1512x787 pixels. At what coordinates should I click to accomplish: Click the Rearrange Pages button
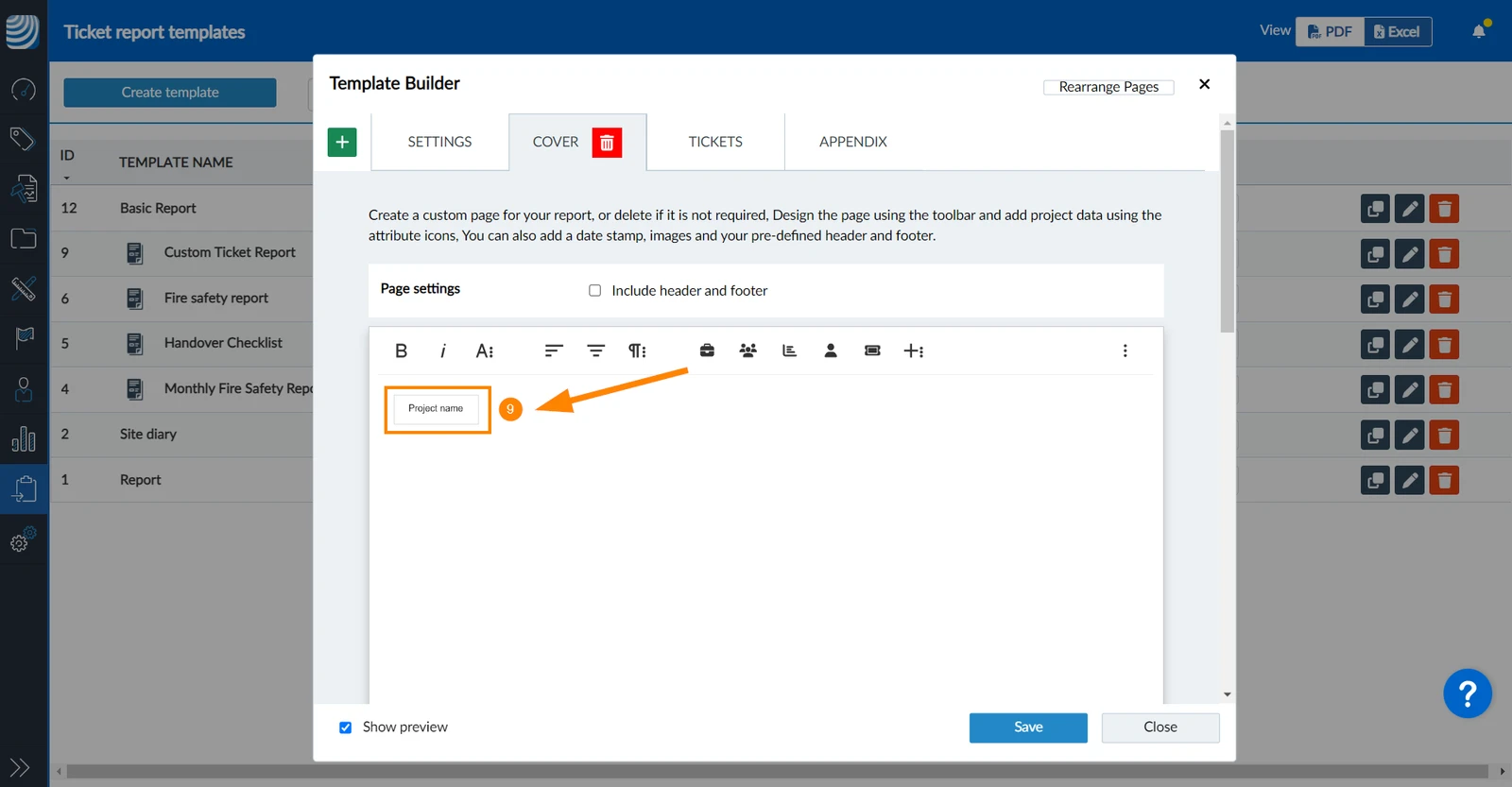tap(1108, 87)
